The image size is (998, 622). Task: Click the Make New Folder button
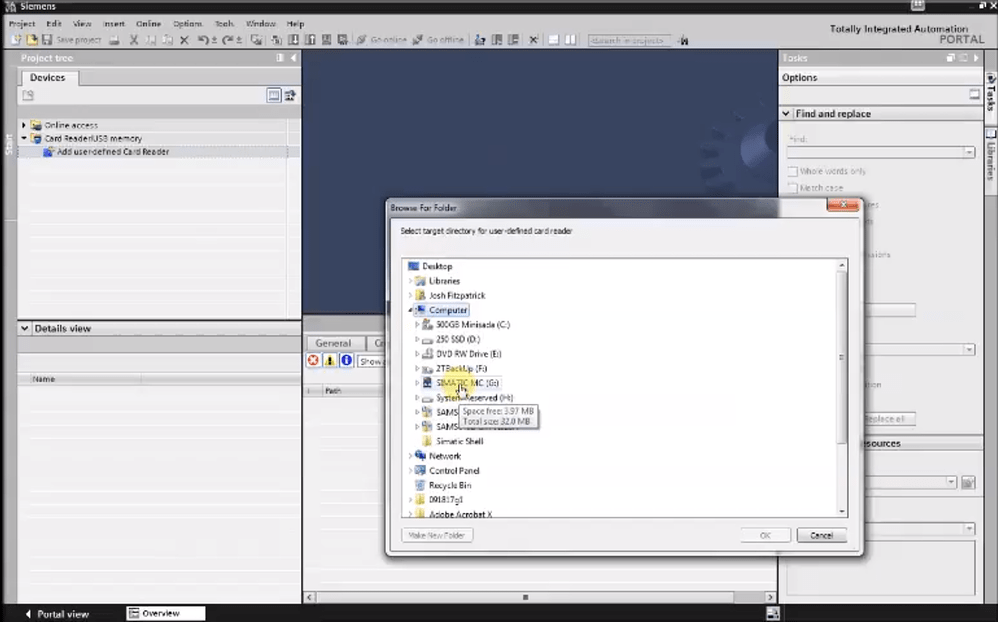[x=436, y=535]
